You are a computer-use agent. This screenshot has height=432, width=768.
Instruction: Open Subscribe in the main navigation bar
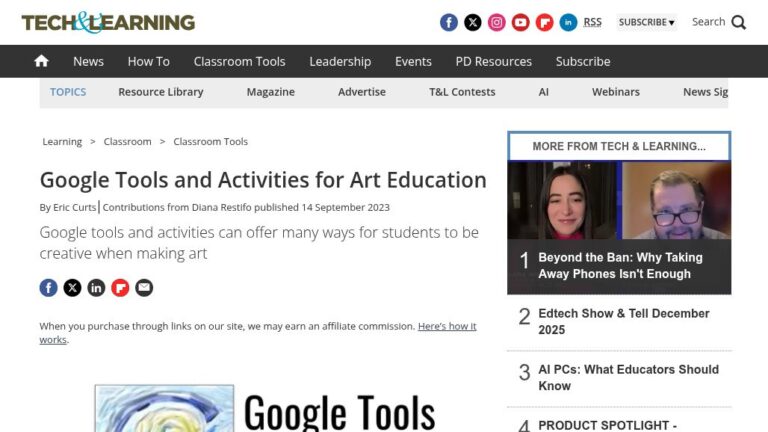point(583,61)
